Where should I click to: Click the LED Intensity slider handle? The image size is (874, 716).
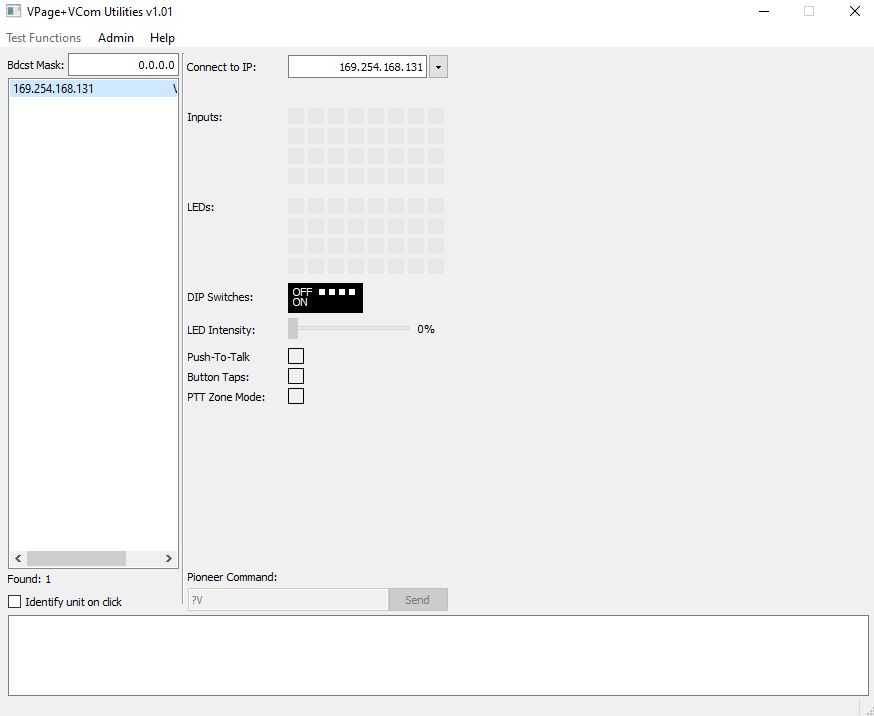[x=293, y=329]
